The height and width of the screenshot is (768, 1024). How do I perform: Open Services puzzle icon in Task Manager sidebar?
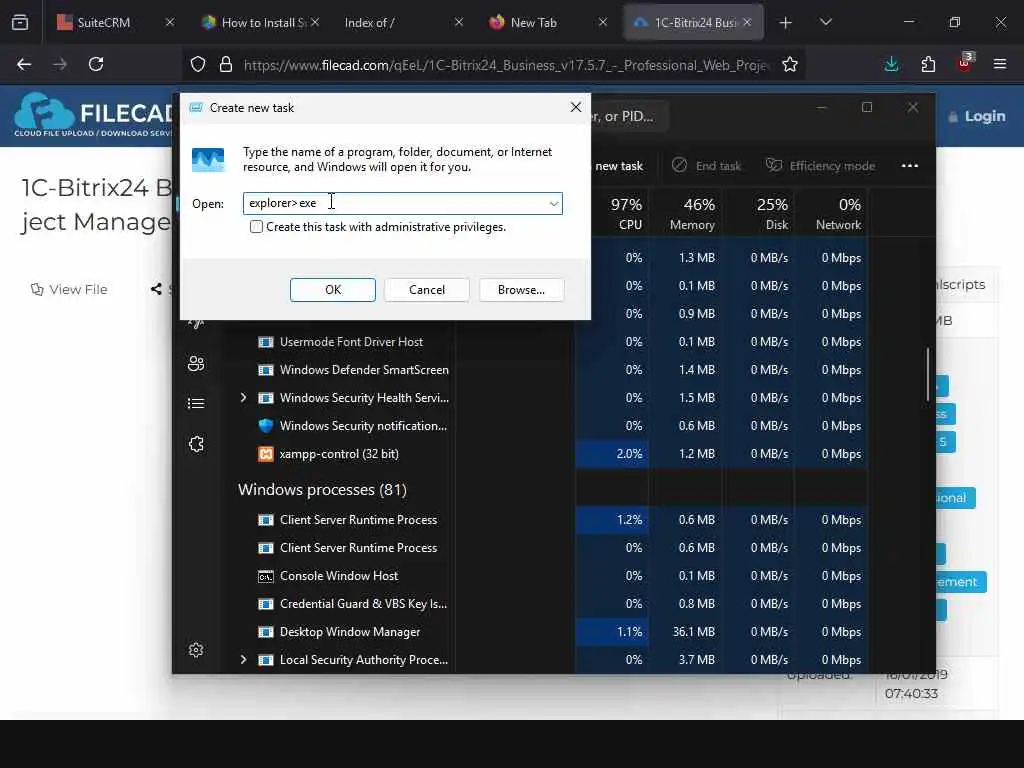click(x=196, y=444)
